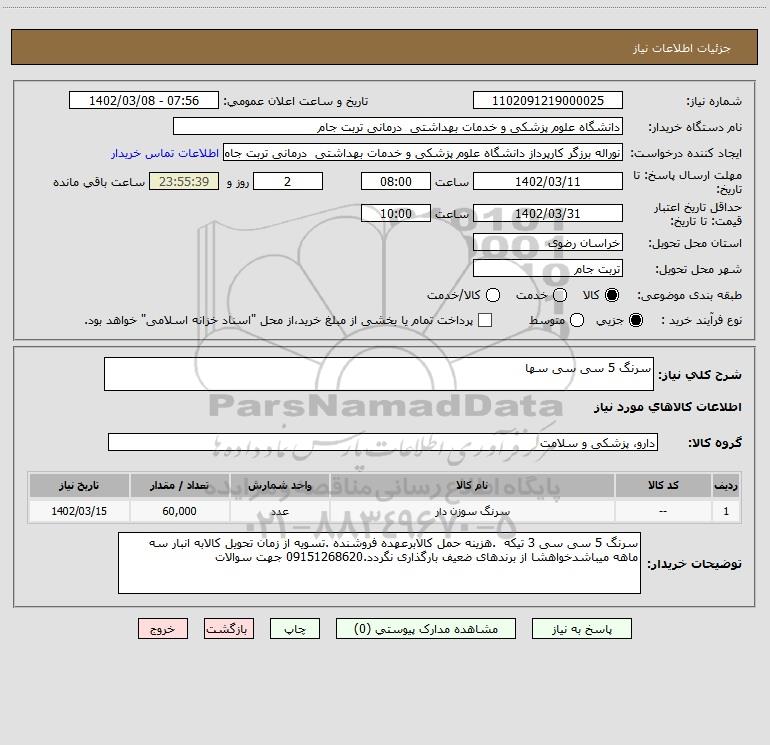The height and width of the screenshot is (745, 770).
Task: Click the remaining time countdown 23:55:39
Action: pos(184,181)
